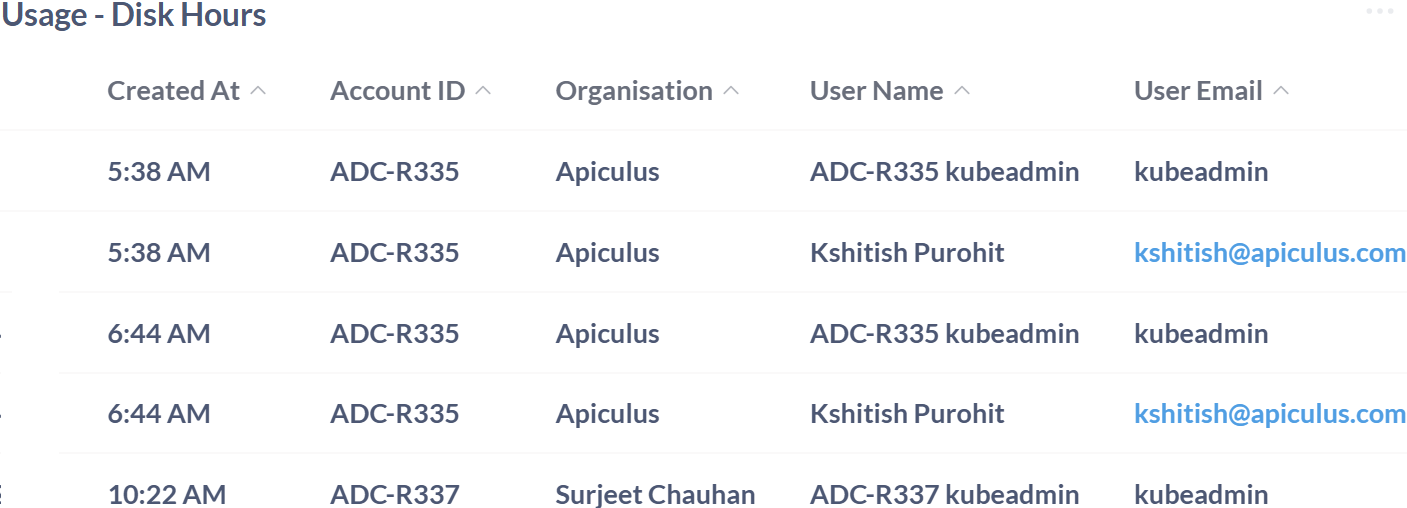Open the card's ellipsis options menu
Screen dimensions: 1407x508
pyautogui.click(x=1379, y=11)
